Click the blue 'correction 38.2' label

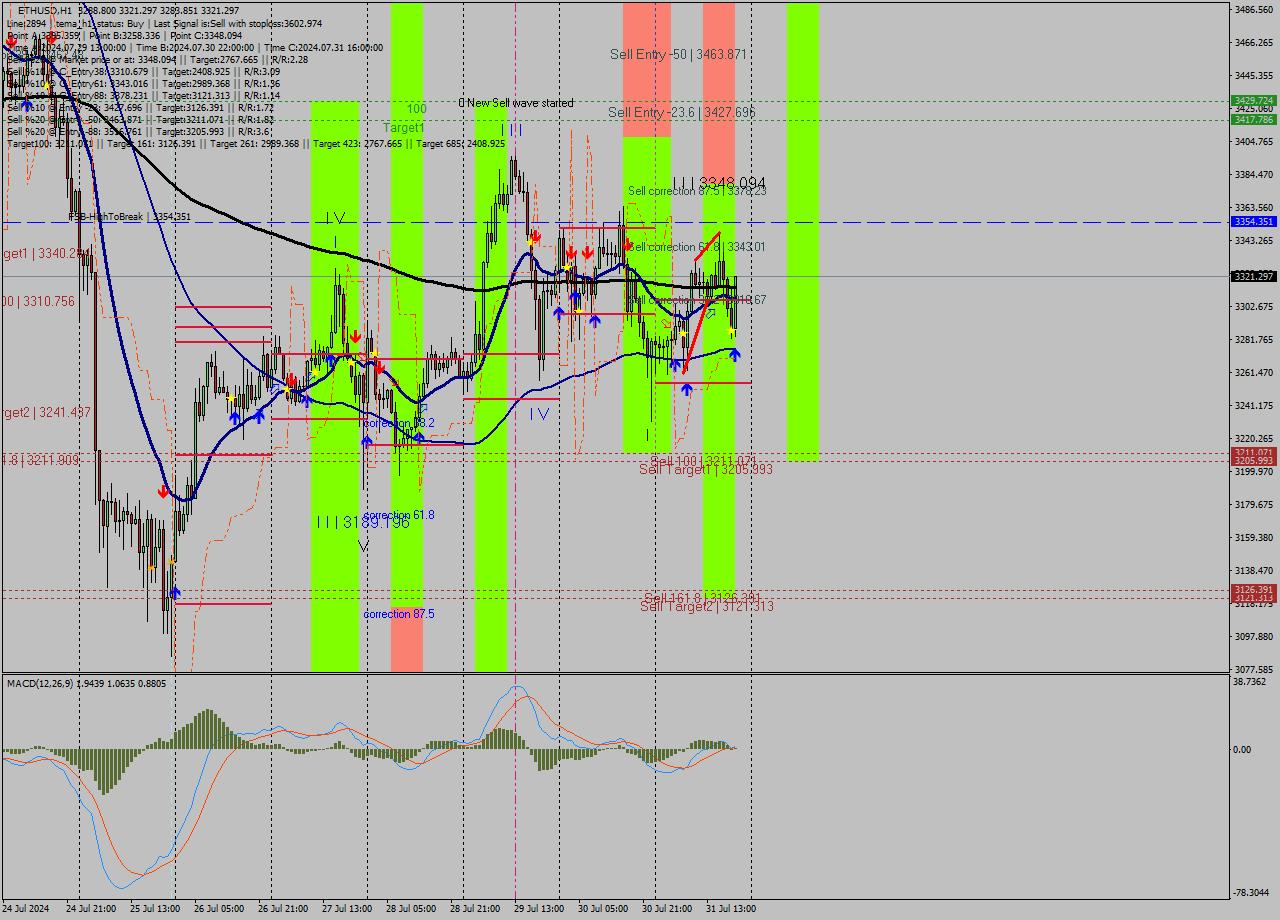tap(399, 423)
